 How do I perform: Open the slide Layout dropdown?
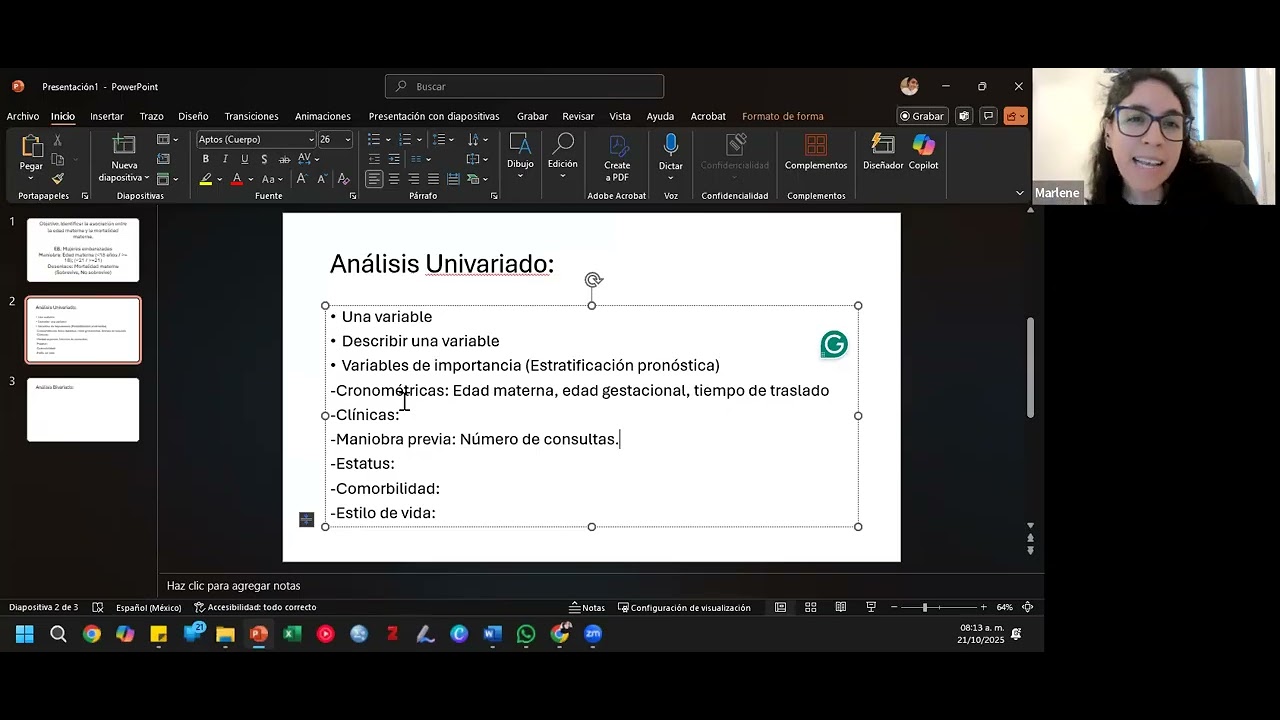[168, 140]
